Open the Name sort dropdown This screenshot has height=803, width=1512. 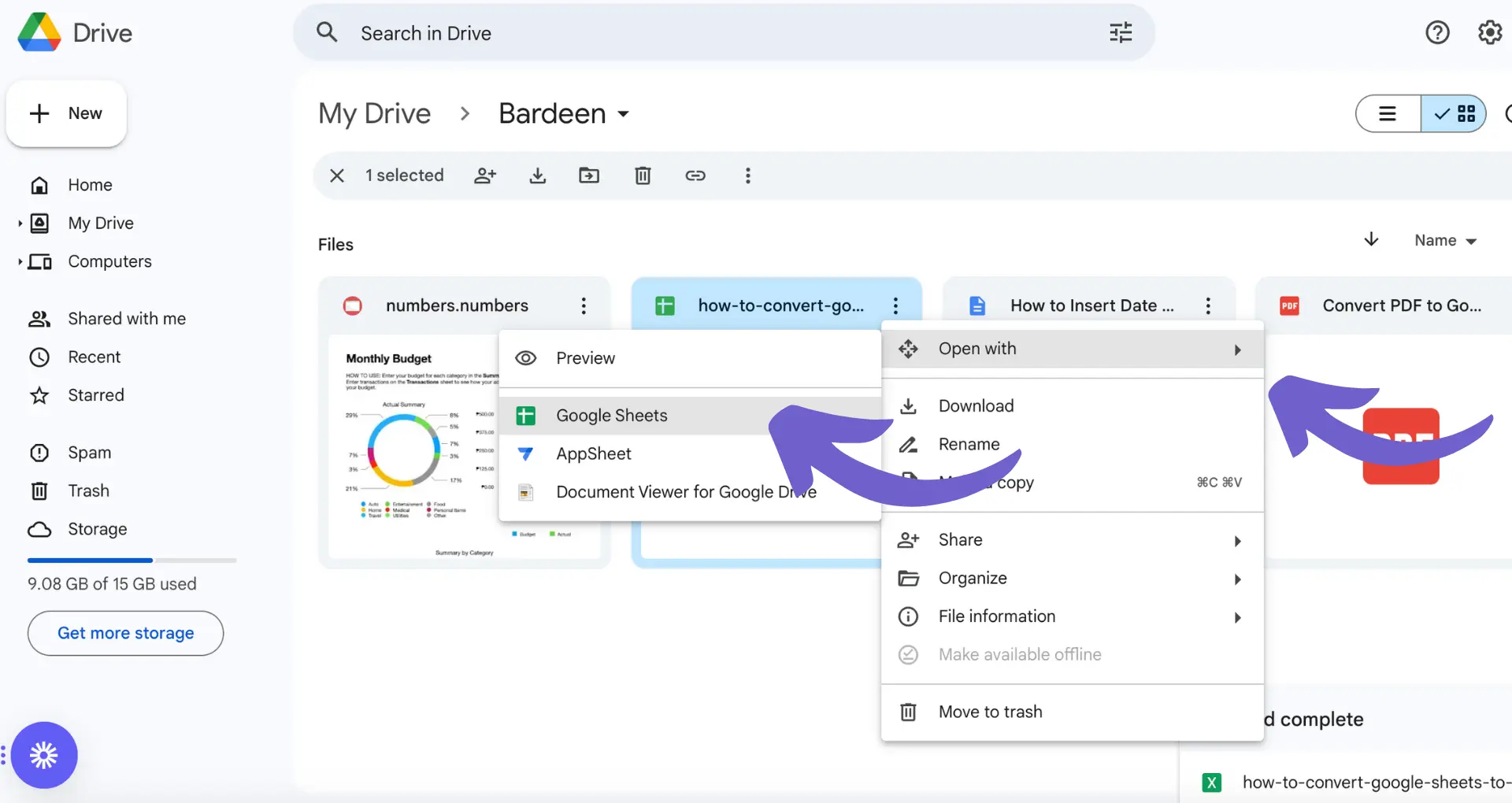coord(1446,240)
